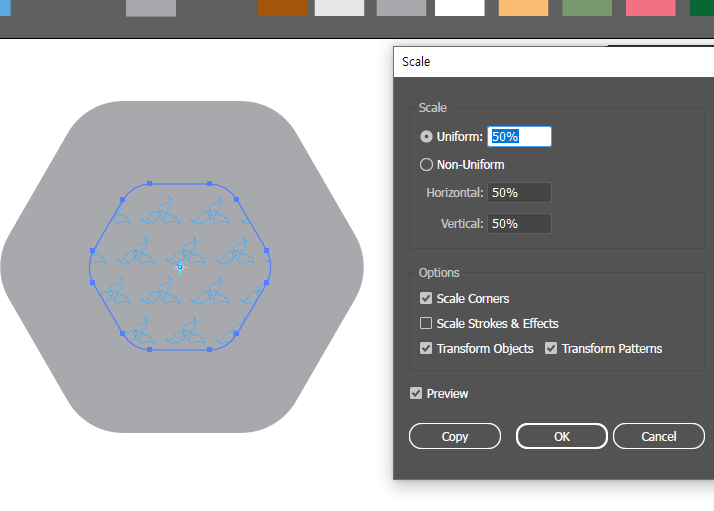
Task: Disable the Preview checkbox
Action: (416, 393)
